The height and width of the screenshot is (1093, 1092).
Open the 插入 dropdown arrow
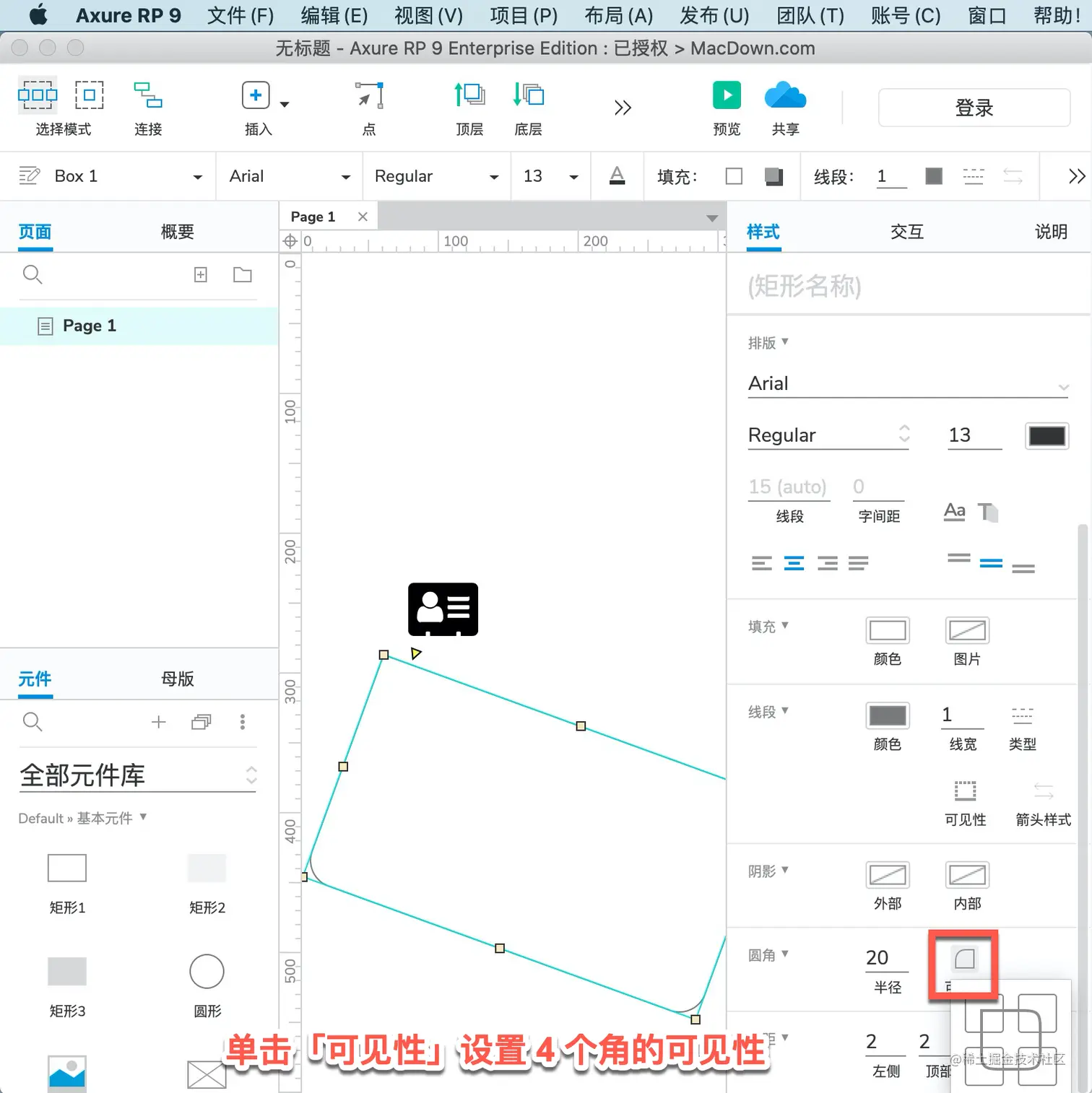(285, 105)
